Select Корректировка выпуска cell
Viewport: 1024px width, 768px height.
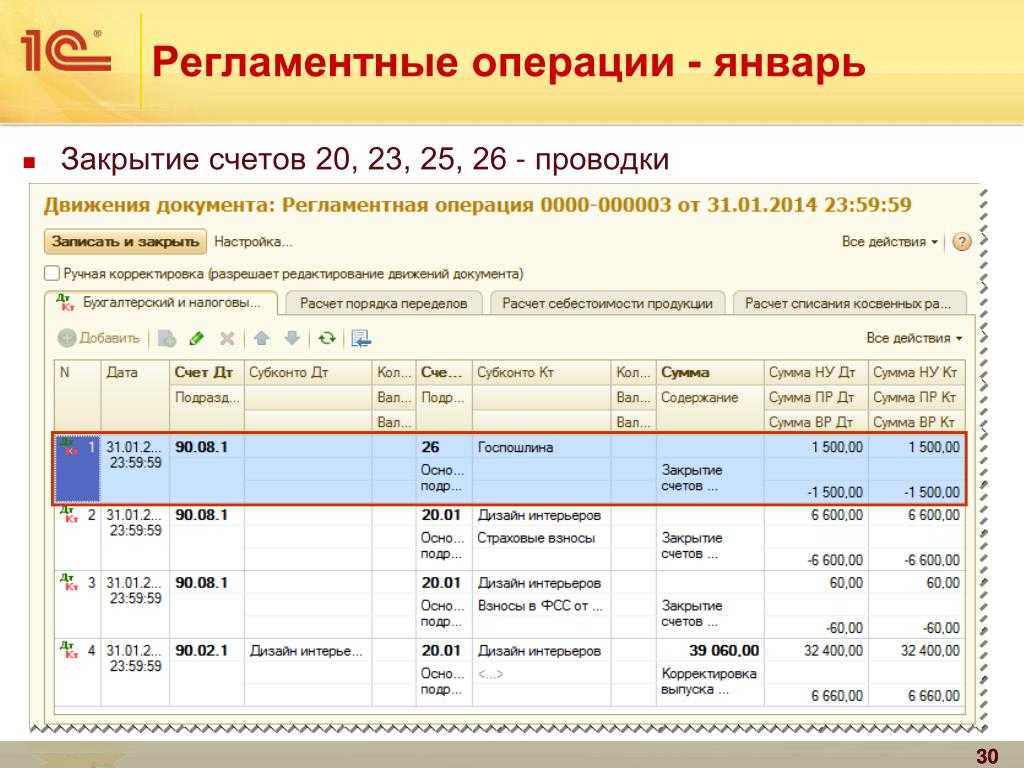click(710, 682)
